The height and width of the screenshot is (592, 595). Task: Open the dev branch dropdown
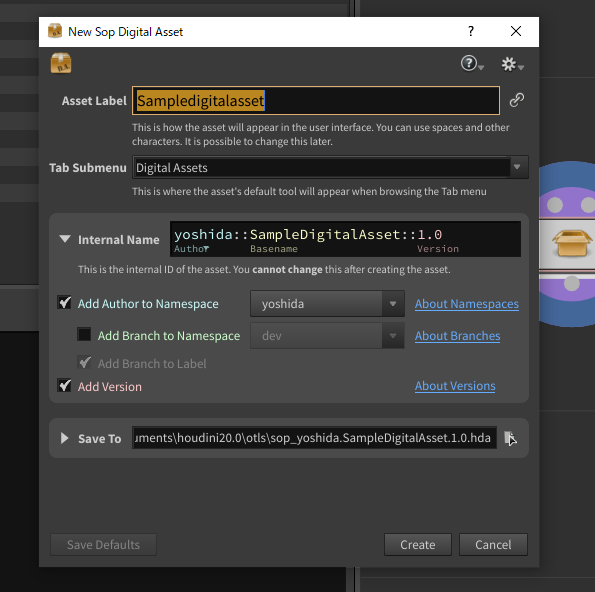click(x=327, y=335)
